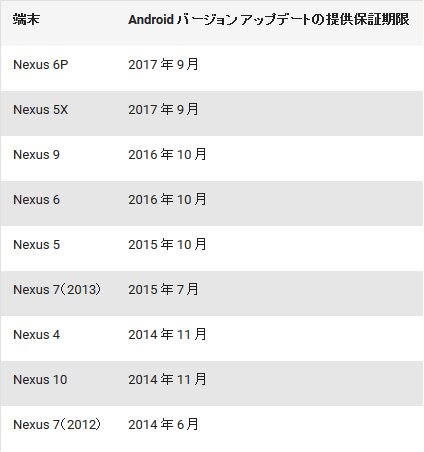
Task: Click the Nexus 6 cell
Action: (x=36, y=200)
